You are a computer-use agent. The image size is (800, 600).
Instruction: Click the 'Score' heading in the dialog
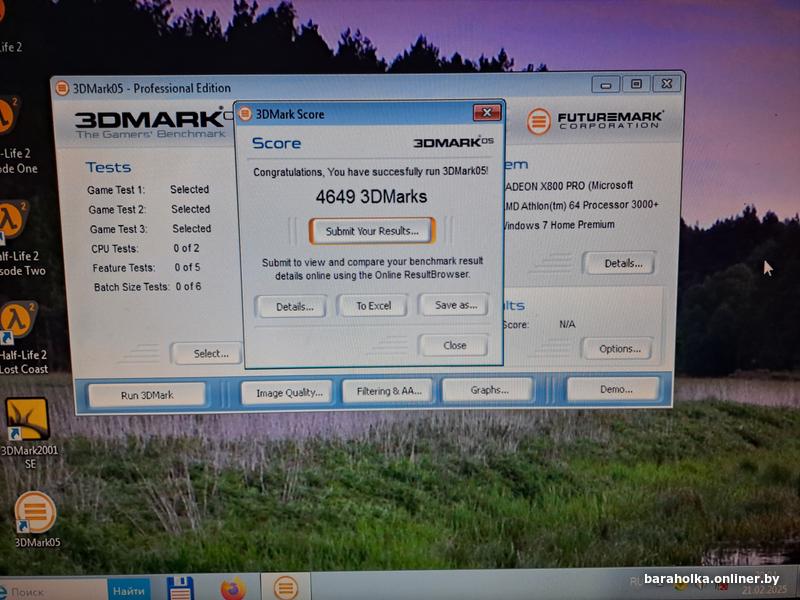[x=276, y=143]
